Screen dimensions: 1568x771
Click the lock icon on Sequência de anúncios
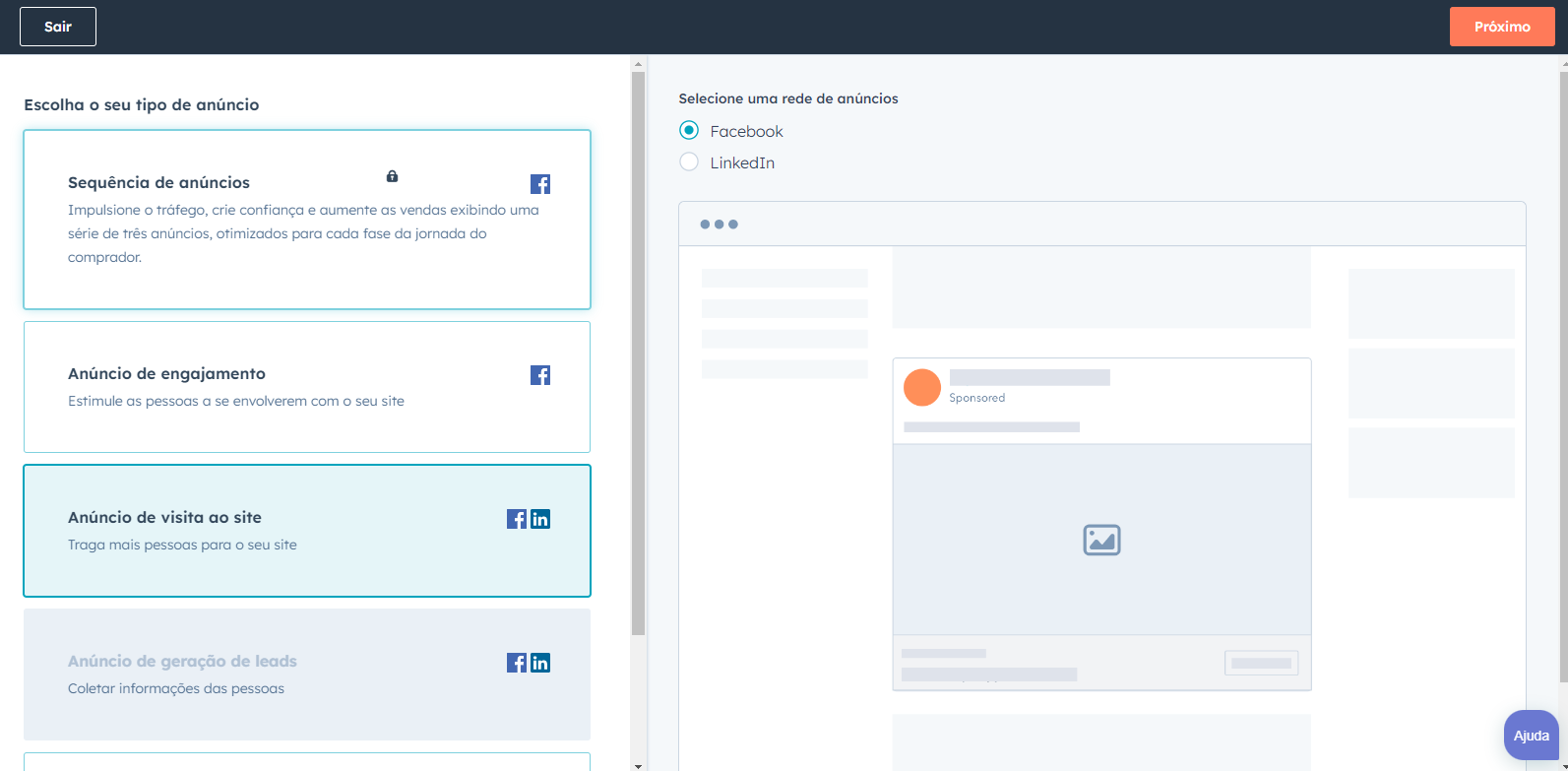(x=392, y=176)
